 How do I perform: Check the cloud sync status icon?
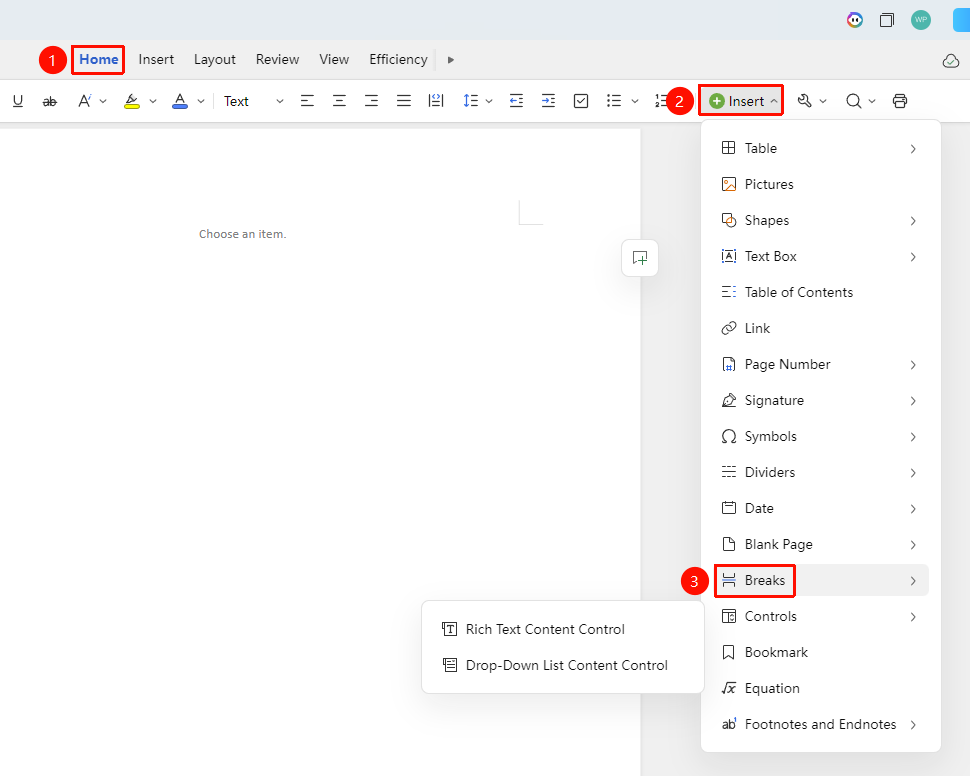coord(951,61)
